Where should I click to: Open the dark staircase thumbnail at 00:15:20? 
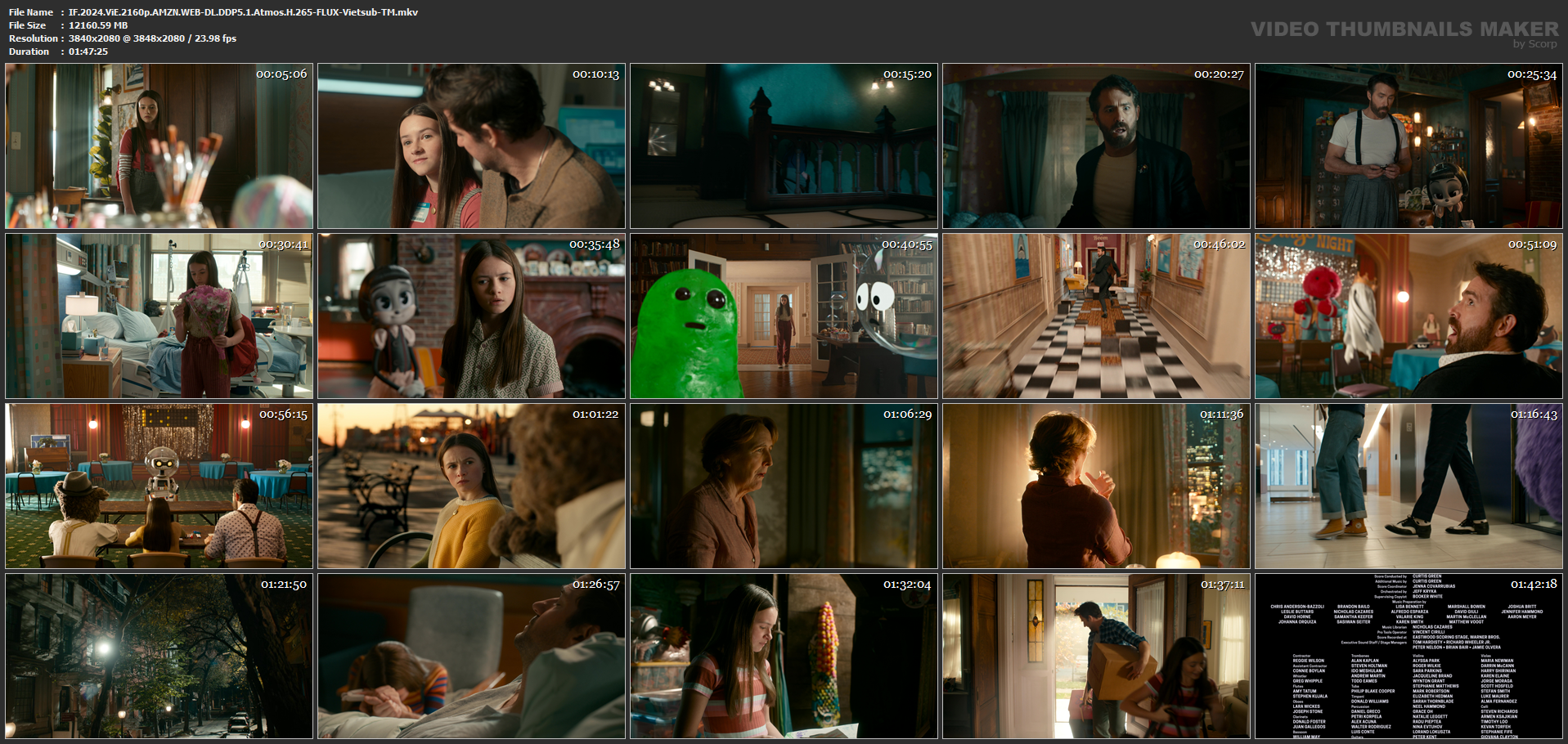click(784, 146)
